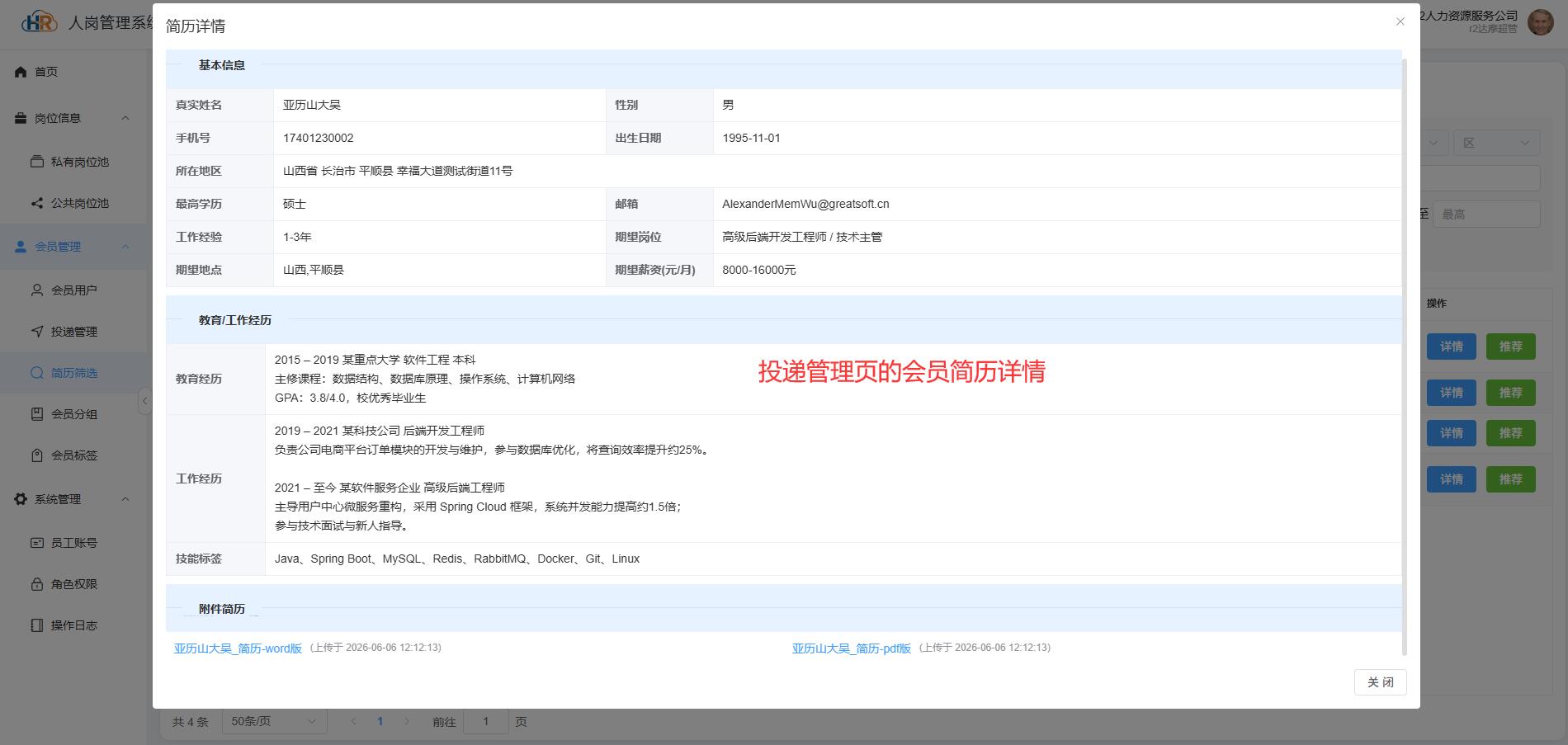This screenshot has width=1568, height=745.
Task: Click the 公共岗位池 share icon
Action: (x=37, y=203)
